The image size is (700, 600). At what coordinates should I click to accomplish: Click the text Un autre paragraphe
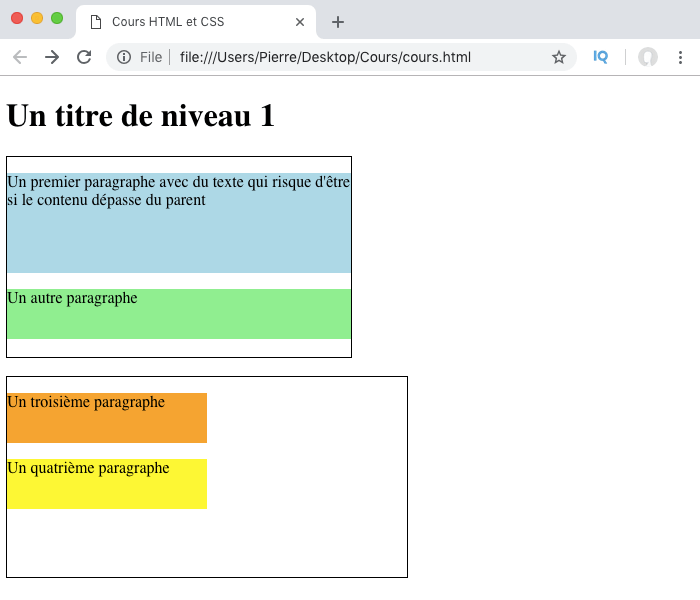coord(72,298)
